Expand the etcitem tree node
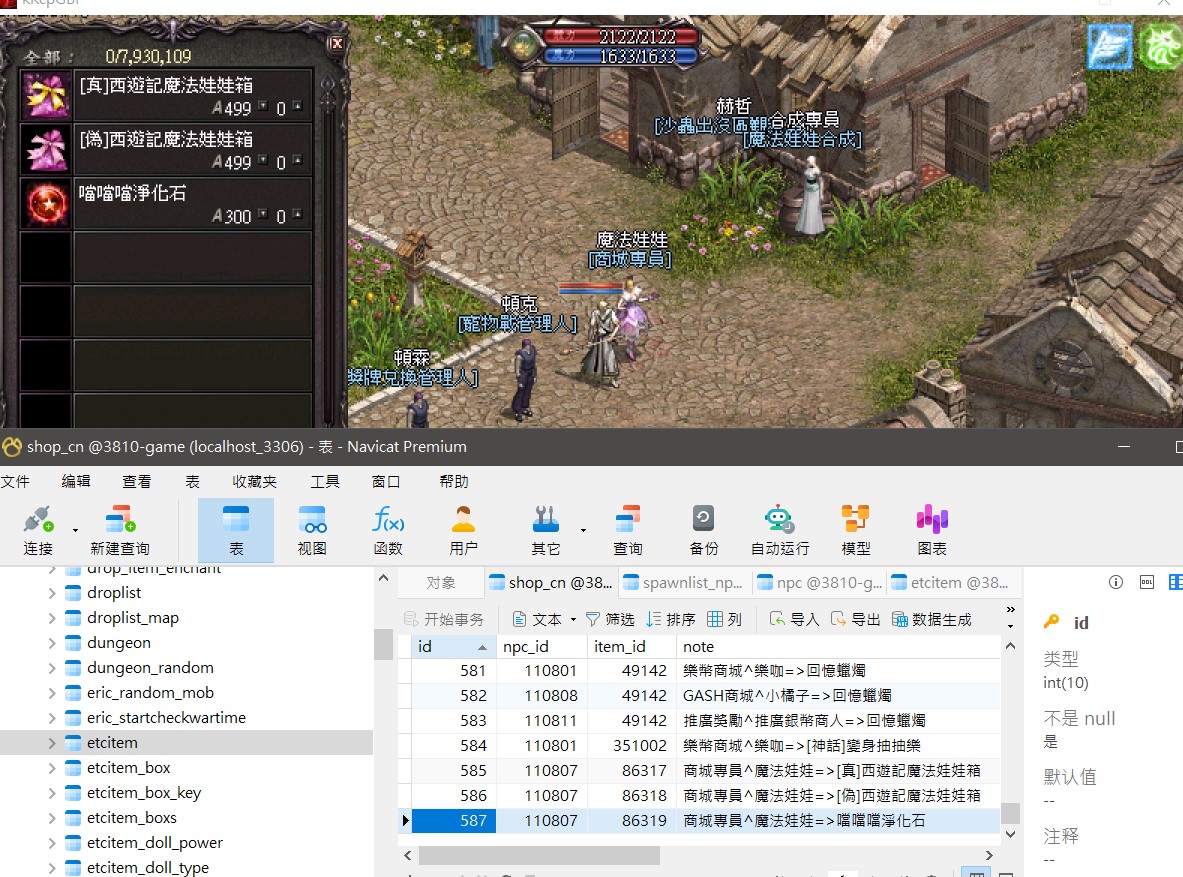Viewport: 1183px width, 877px height. tap(51, 743)
